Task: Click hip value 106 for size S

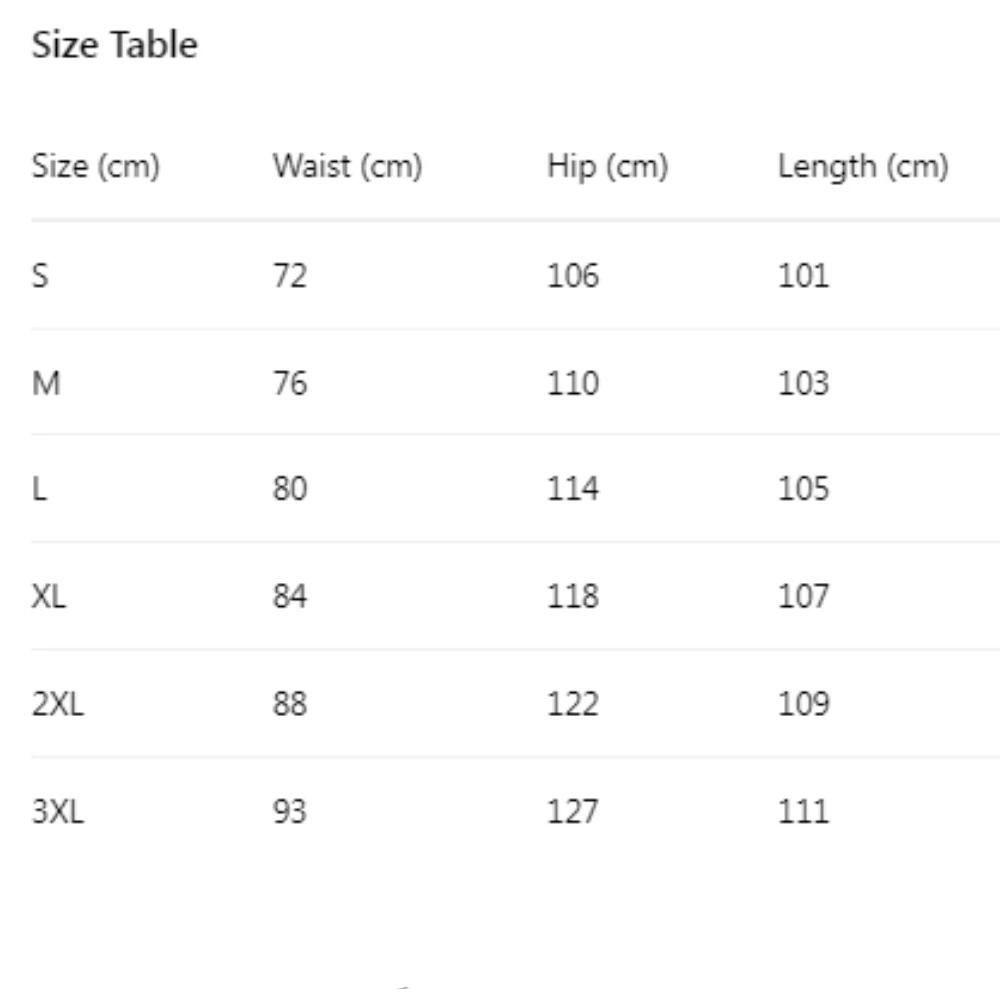Action: click(x=573, y=275)
